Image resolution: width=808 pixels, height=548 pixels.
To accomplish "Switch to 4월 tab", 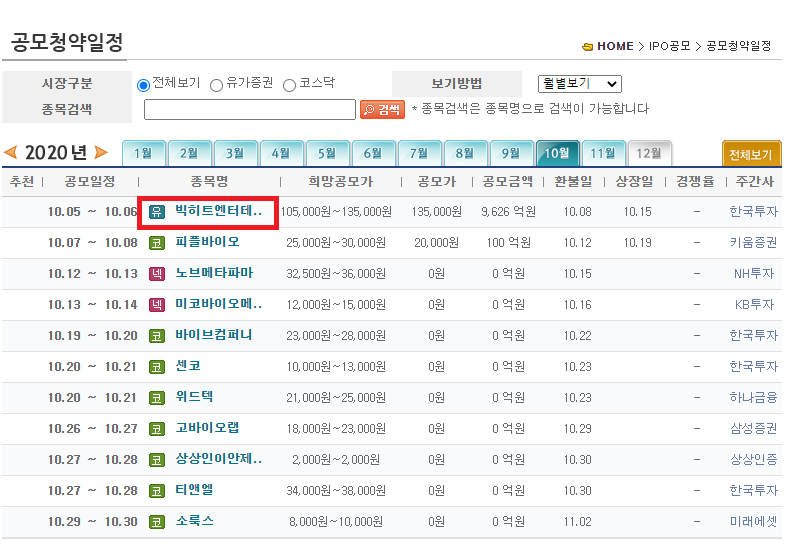I will tap(281, 153).
